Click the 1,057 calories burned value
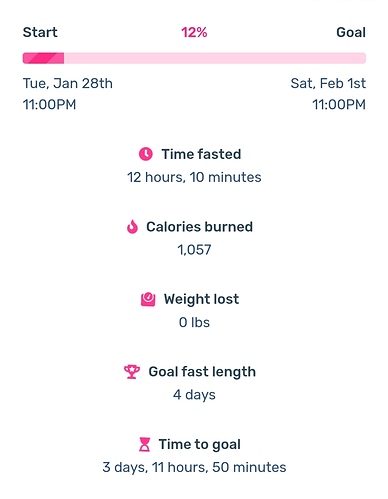Screen dimensions: 388x499 [x=194, y=250]
